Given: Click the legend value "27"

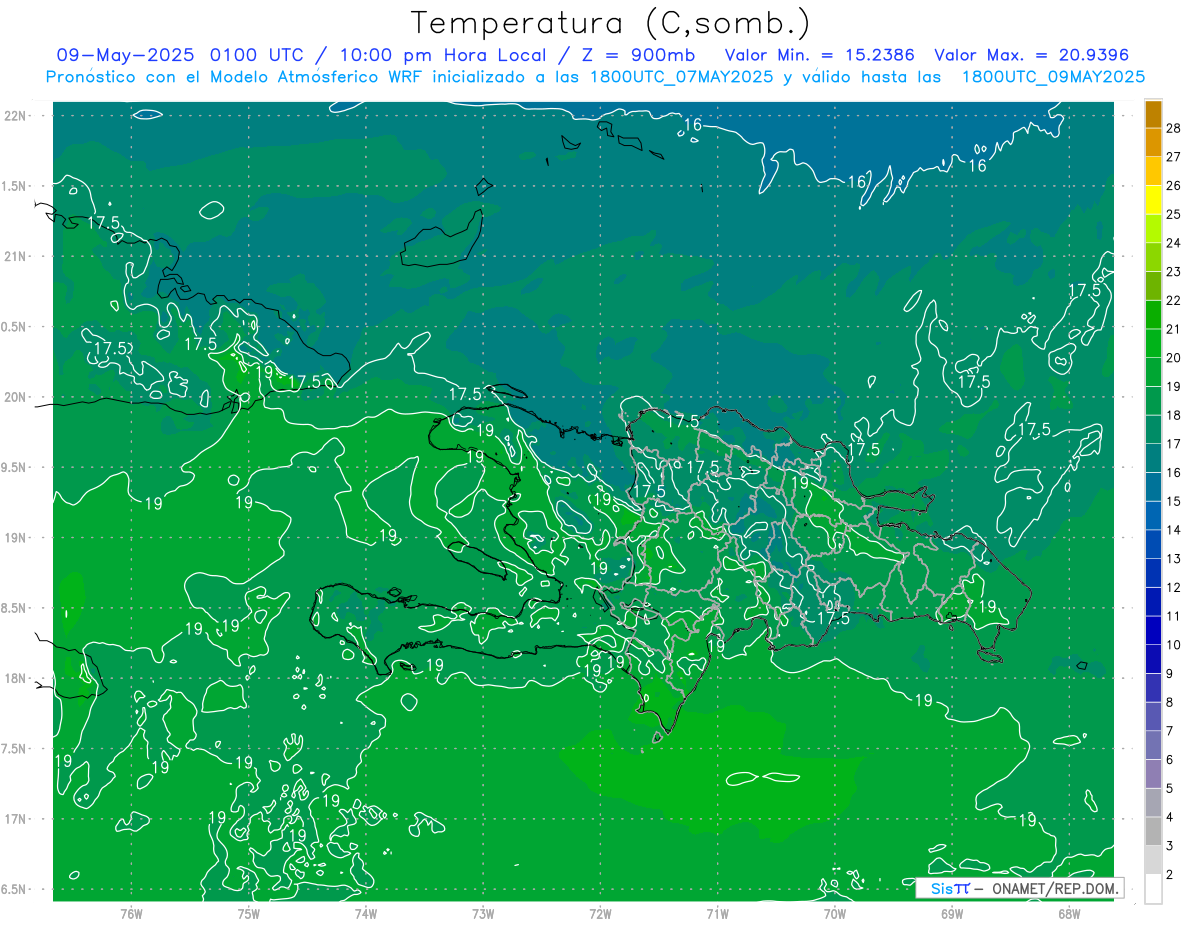Looking at the screenshot, I should pyautogui.click(x=1174, y=157).
